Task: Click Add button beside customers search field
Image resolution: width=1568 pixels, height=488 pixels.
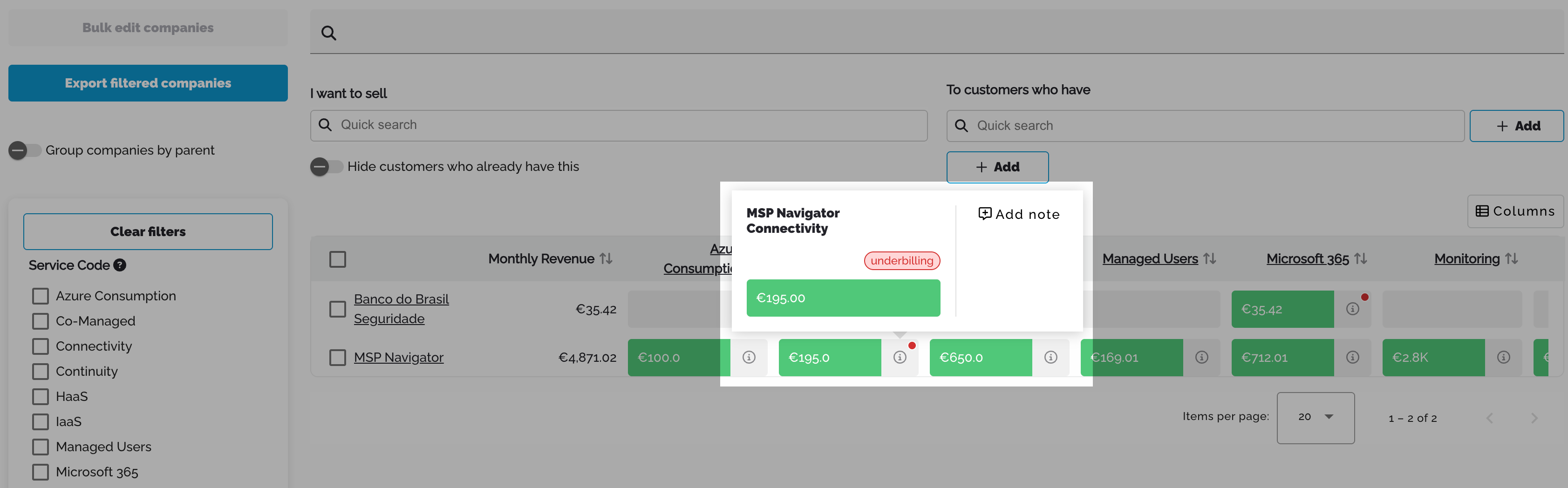Action: coord(1516,126)
